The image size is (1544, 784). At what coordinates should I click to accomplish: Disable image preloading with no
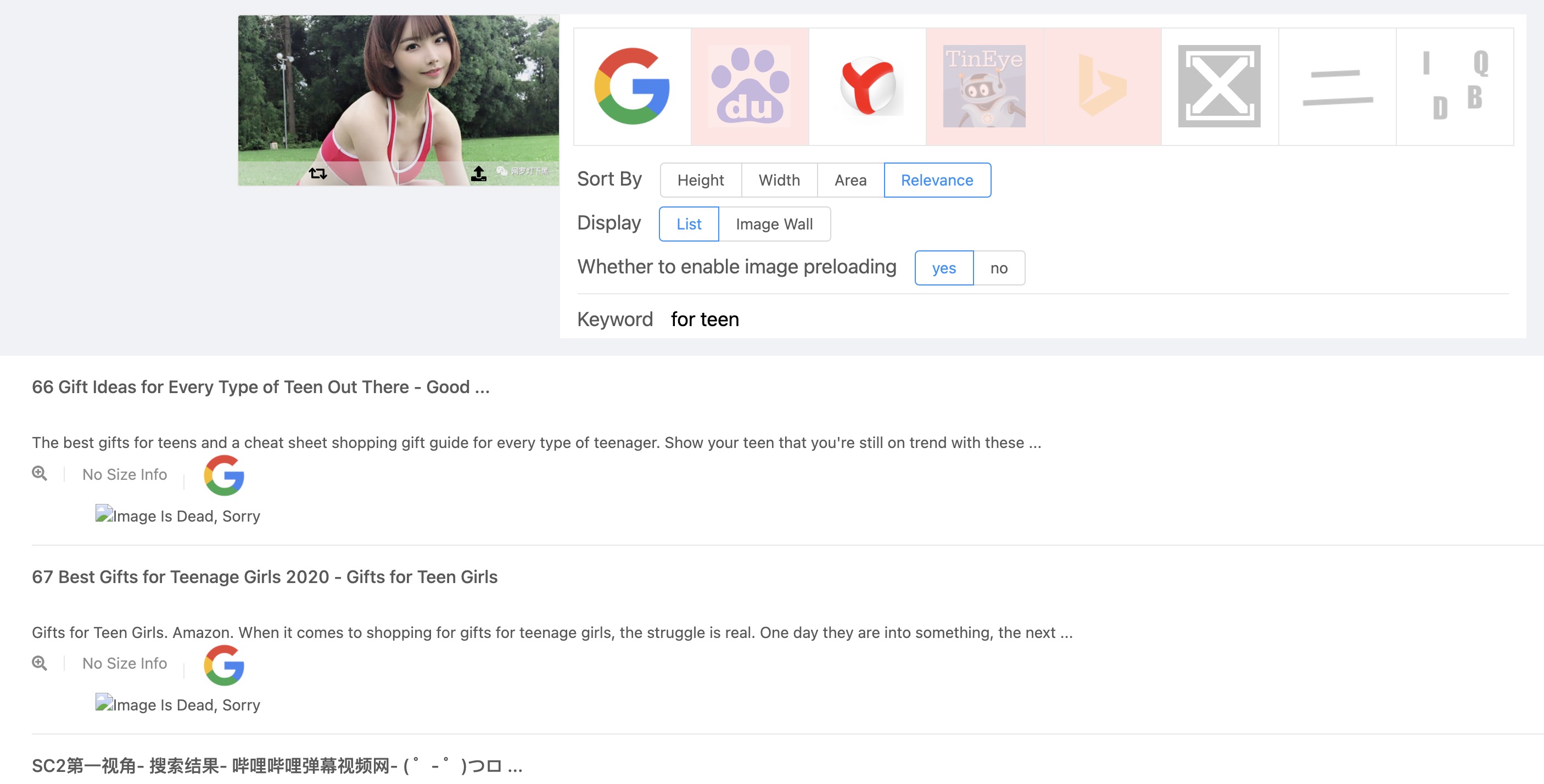(x=998, y=268)
